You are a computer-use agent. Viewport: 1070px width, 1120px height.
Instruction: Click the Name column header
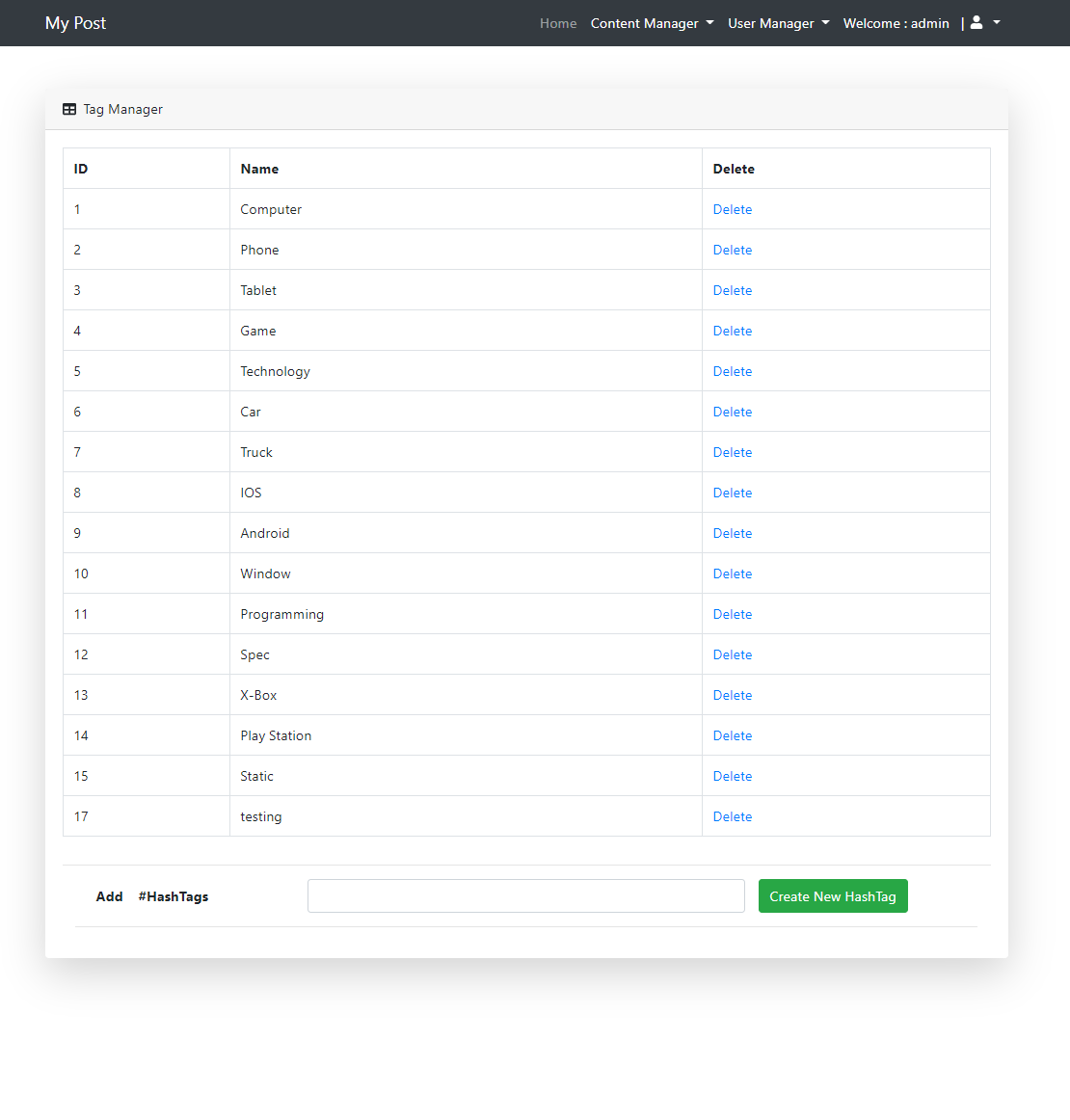[466, 169]
